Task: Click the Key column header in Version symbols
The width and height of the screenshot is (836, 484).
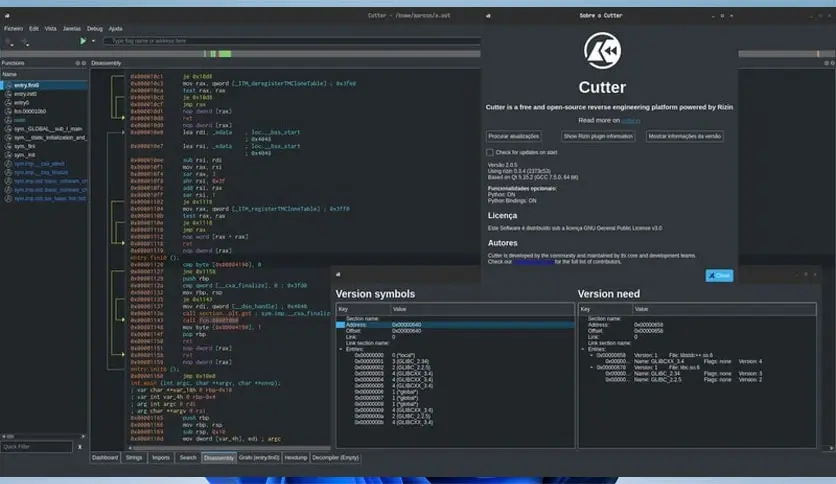Action: pos(363,309)
